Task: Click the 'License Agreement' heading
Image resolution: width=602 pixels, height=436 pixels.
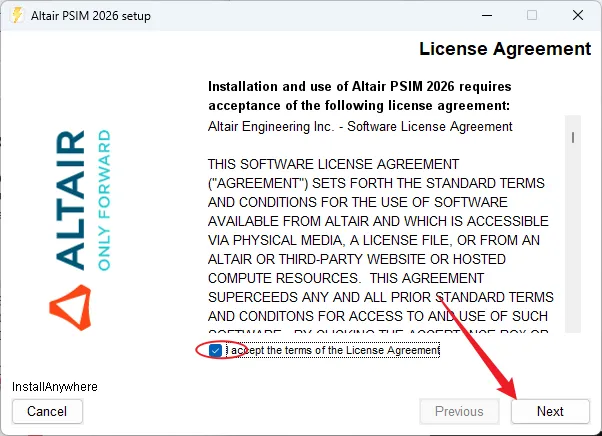Action: pyautogui.click(x=505, y=49)
